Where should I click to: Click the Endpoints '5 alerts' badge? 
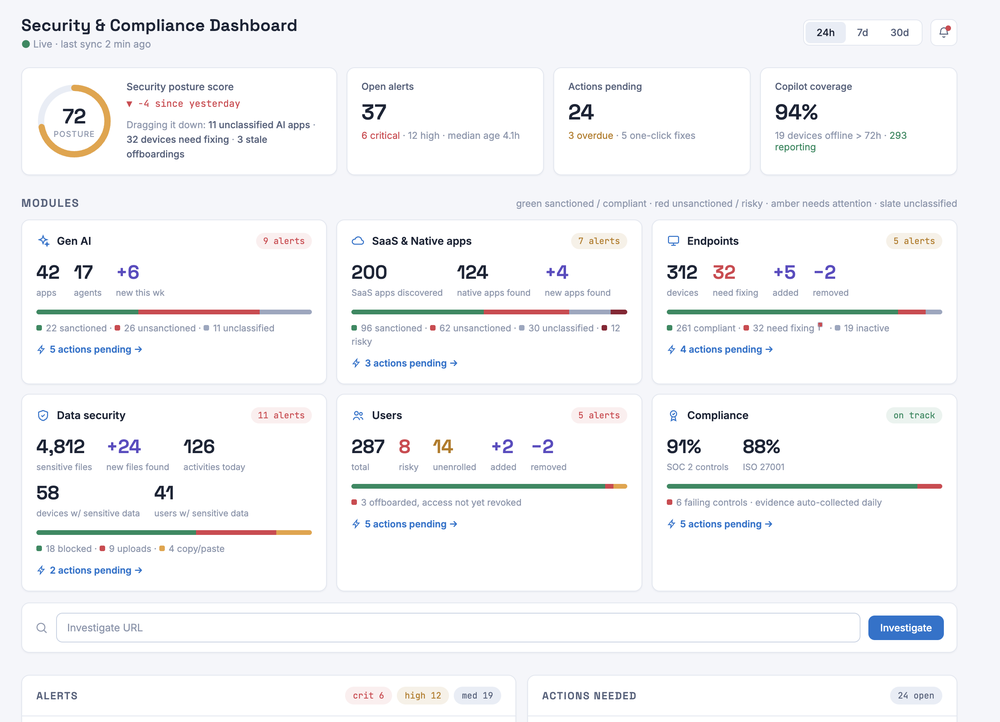pyautogui.click(x=914, y=241)
